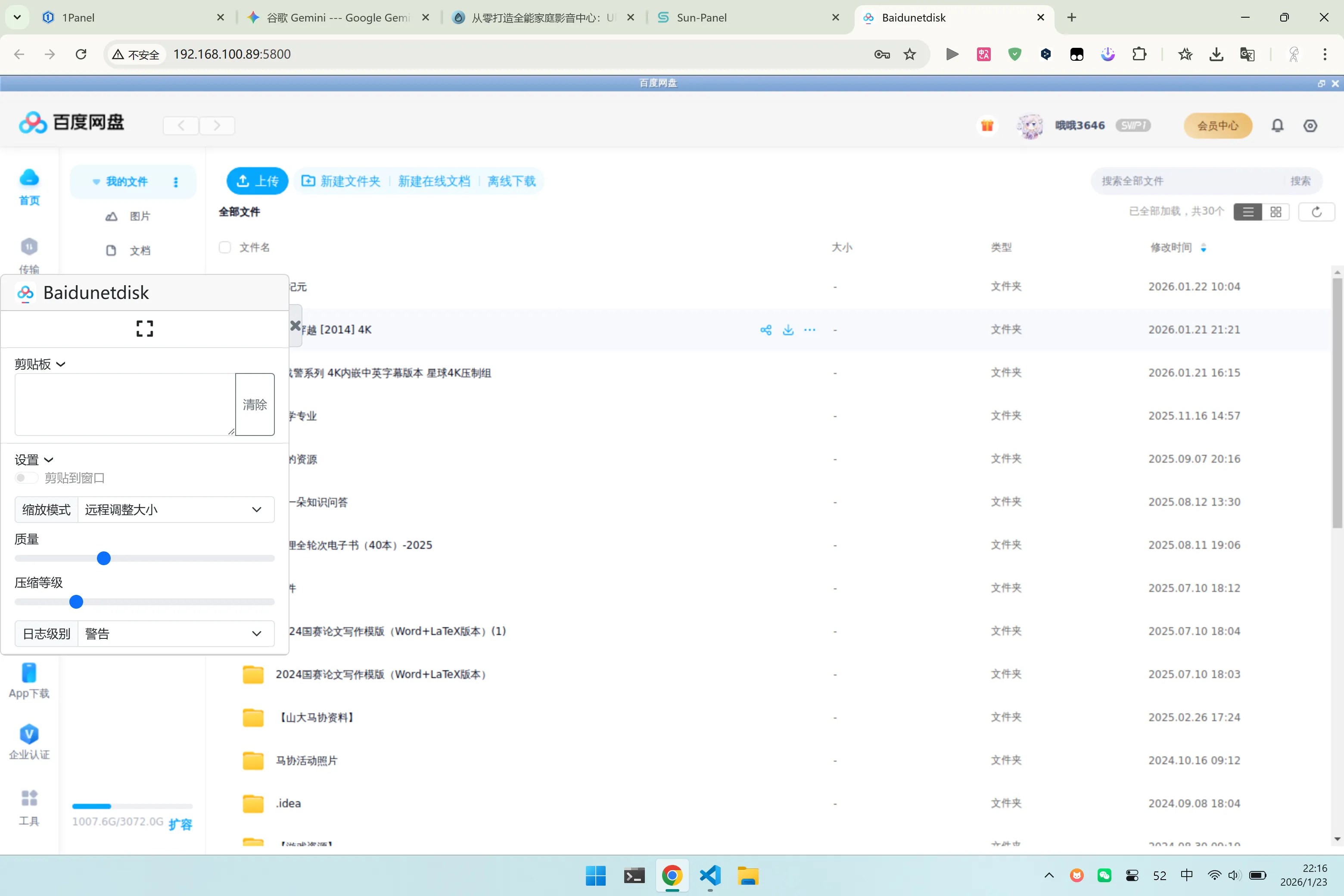Open the 日志级别 dropdown
Viewport: 1344px width, 896px height.
pos(175,633)
